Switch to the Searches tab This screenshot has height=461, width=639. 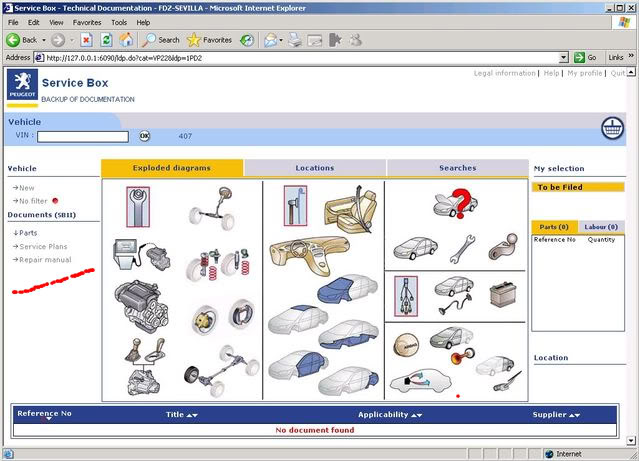[458, 168]
